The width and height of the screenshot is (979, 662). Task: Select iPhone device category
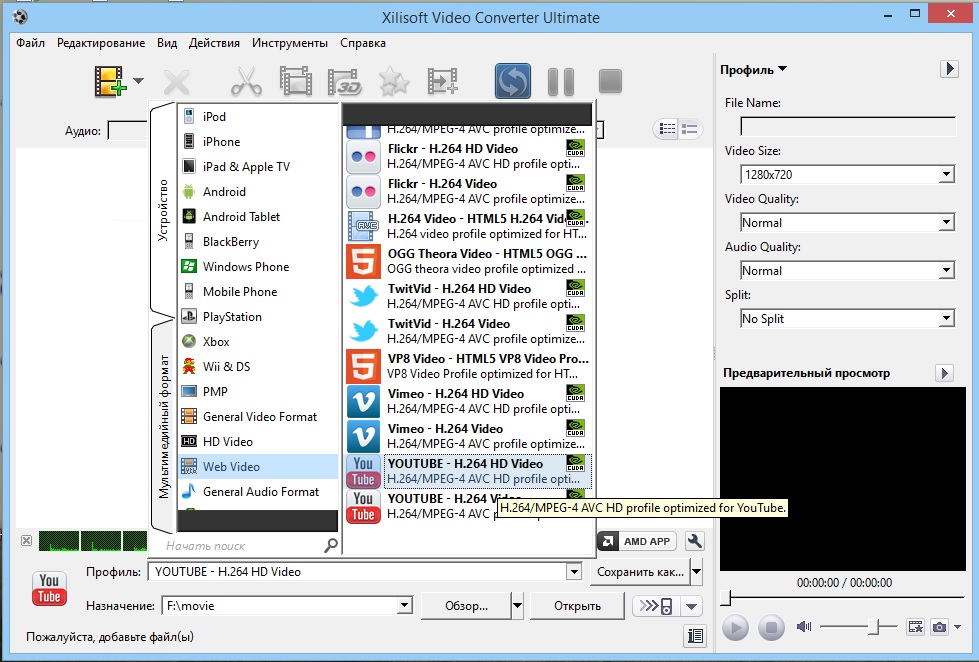click(258, 142)
